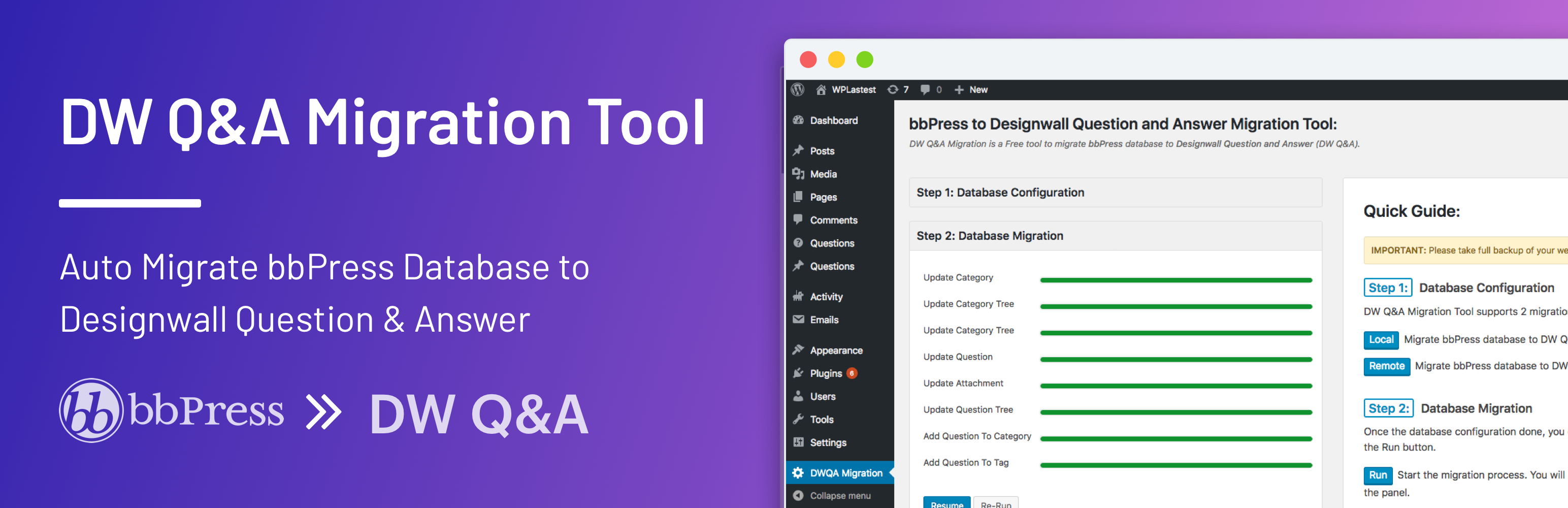
Task: Click the Plugins plug icon
Action: click(x=798, y=373)
